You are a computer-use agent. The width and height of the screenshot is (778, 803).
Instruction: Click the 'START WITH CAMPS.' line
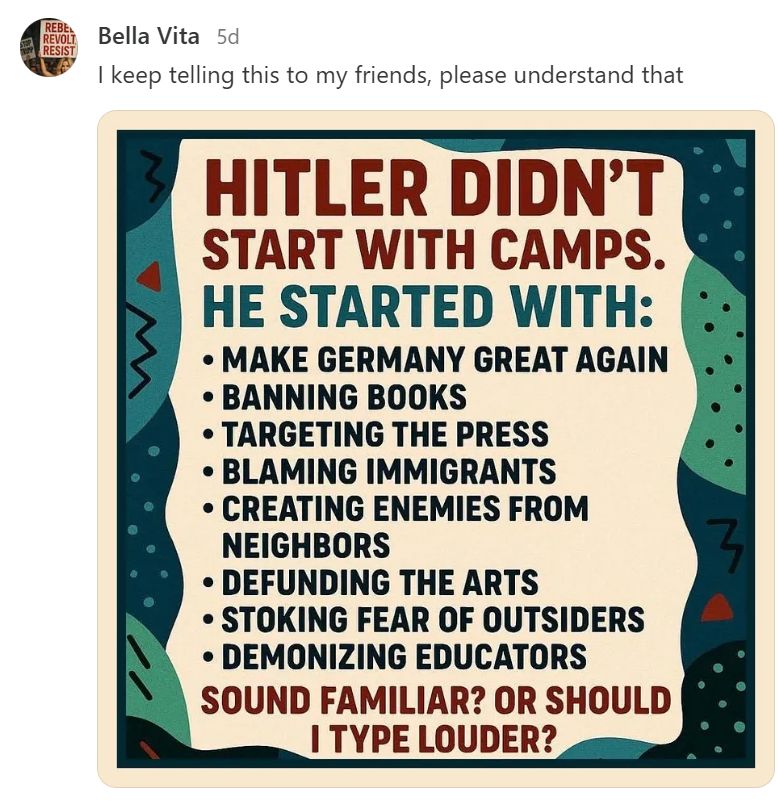434,249
